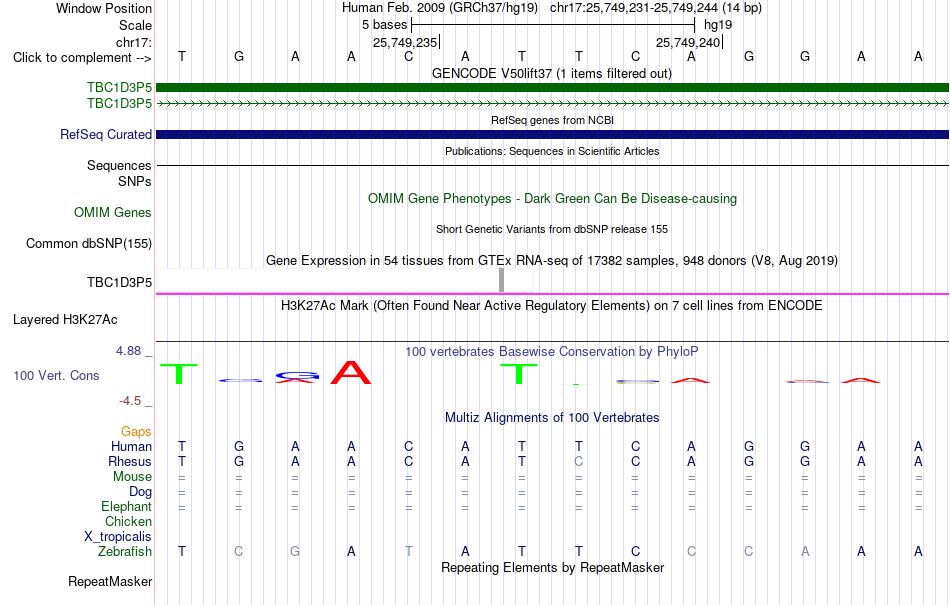Click the Rhesus species label
The width and height of the screenshot is (950, 605).
click(130, 461)
